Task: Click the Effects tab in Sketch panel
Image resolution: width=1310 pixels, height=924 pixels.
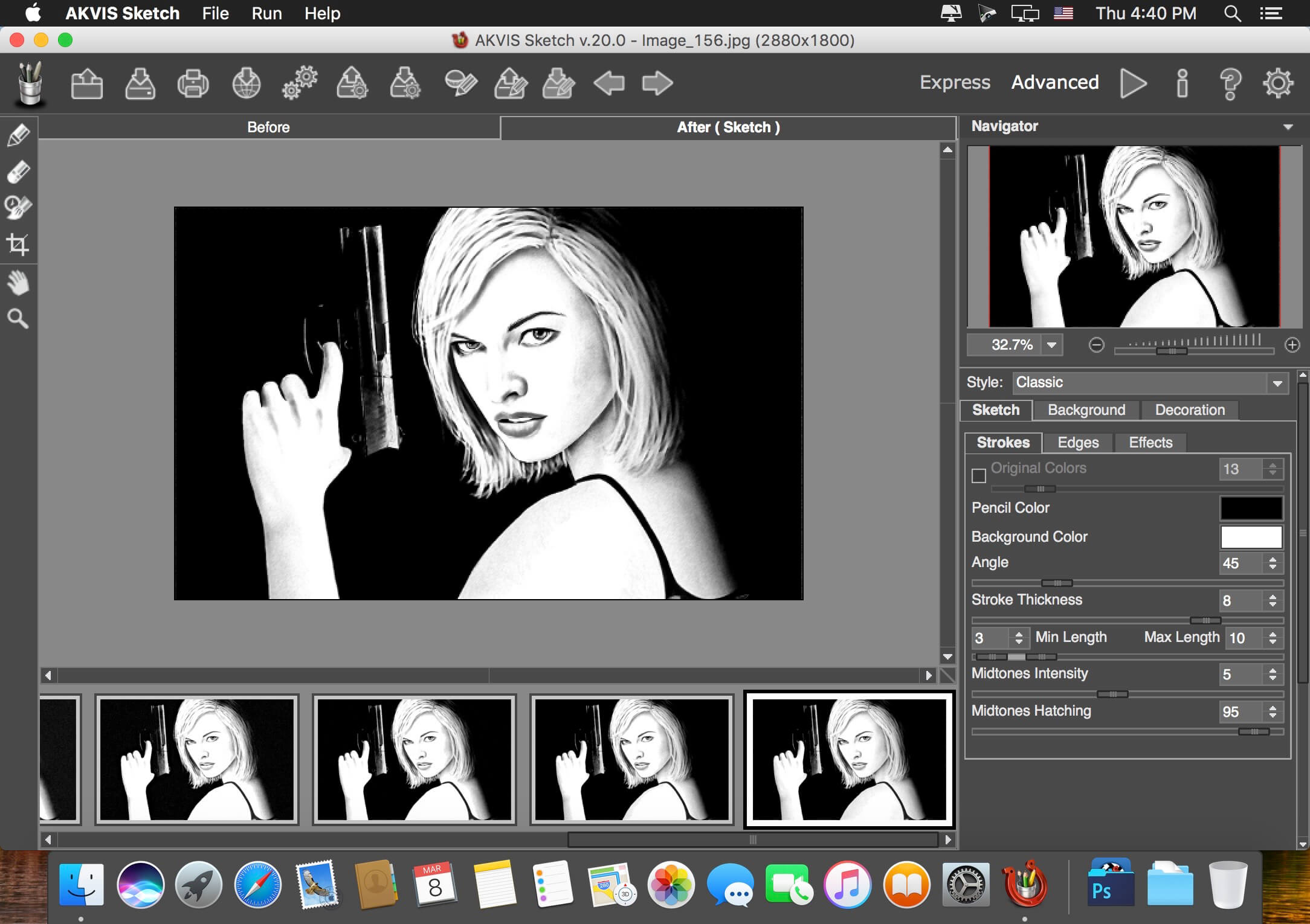Action: 1151,442
